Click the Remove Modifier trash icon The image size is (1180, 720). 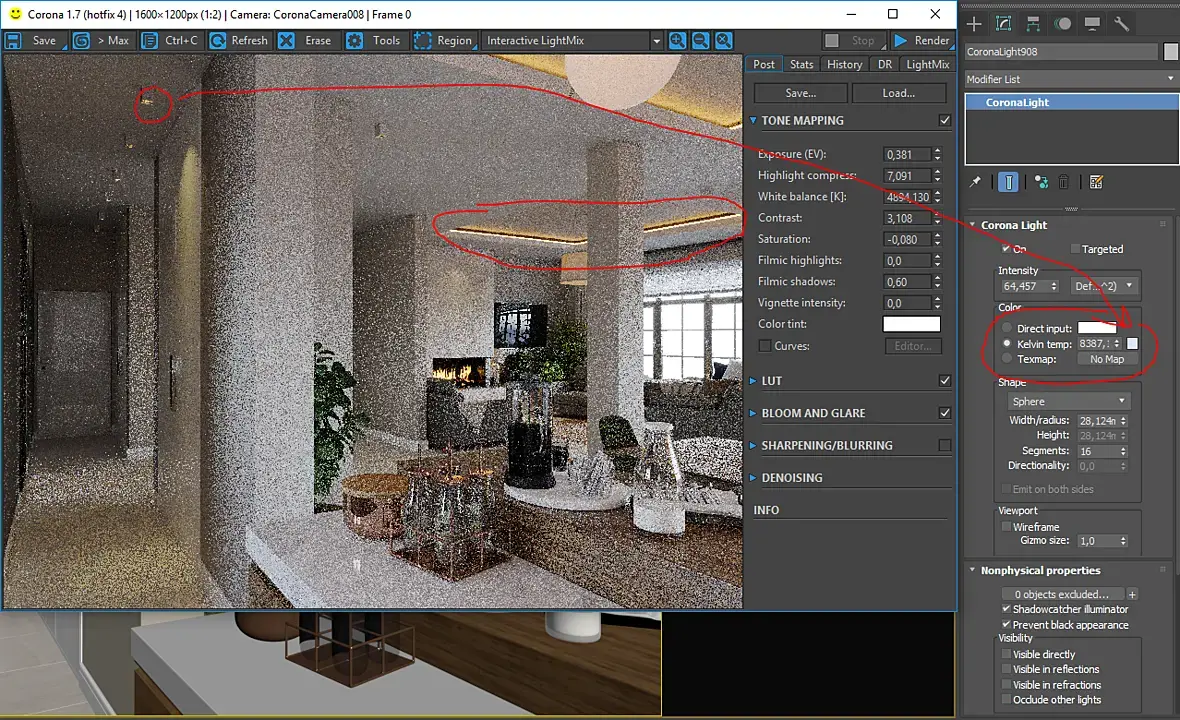1063,182
